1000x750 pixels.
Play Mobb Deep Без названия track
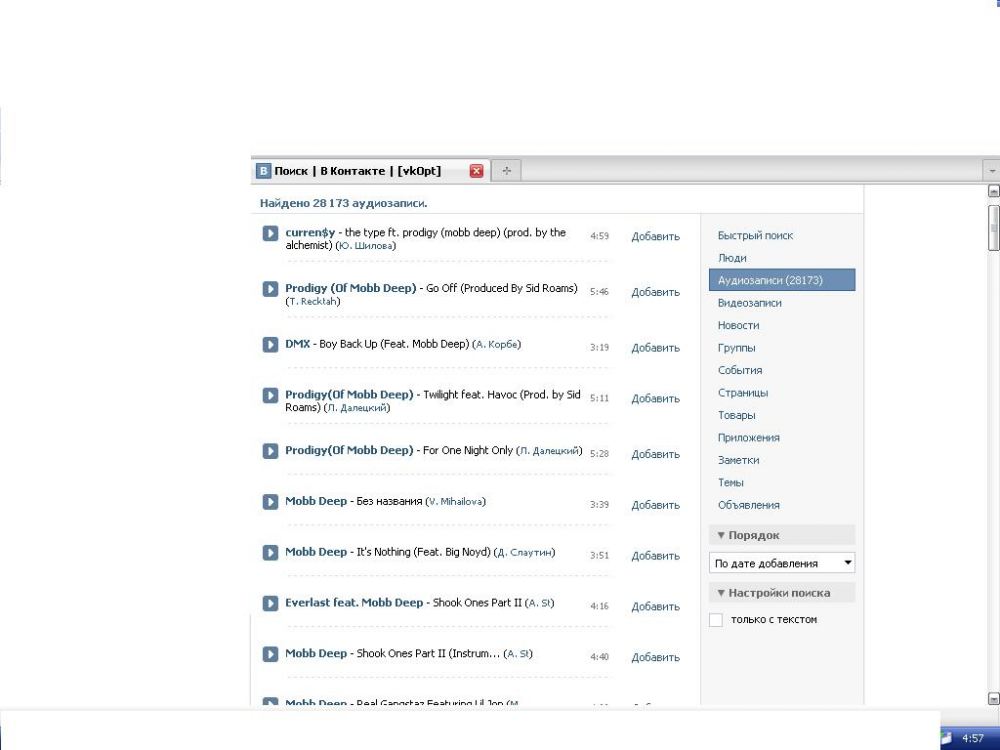click(x=270, y=502)
